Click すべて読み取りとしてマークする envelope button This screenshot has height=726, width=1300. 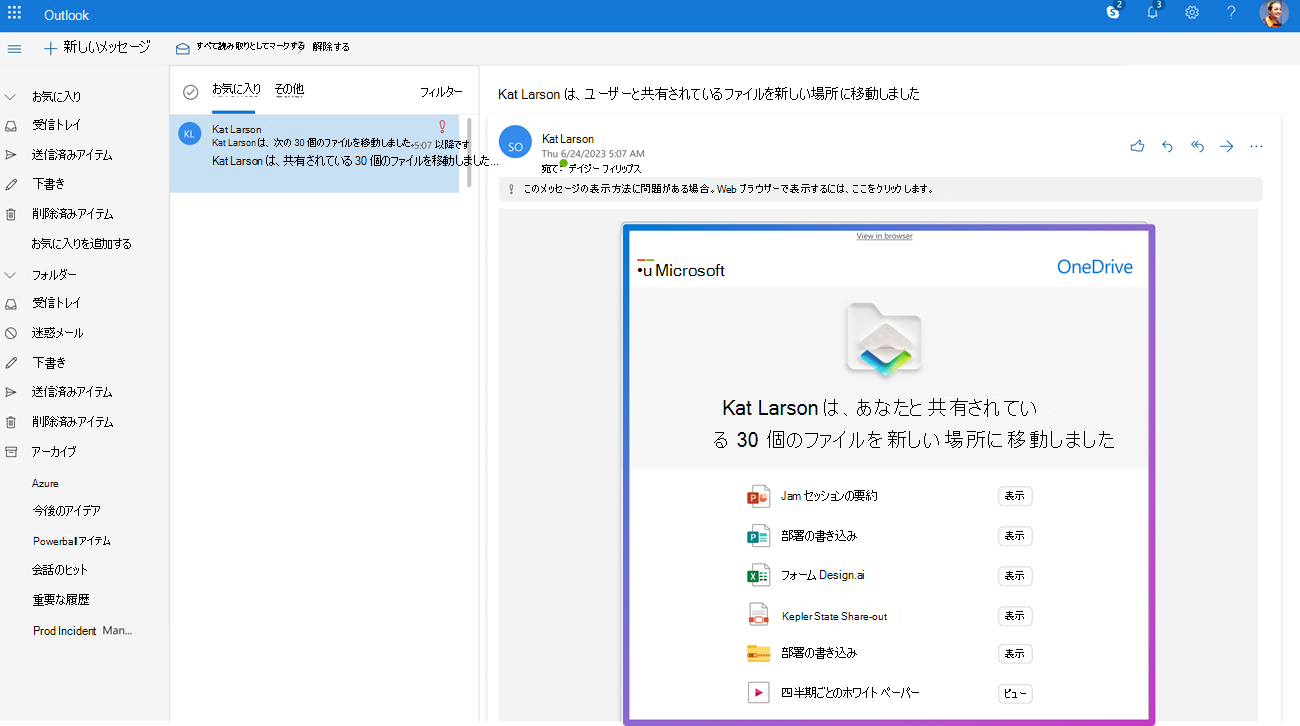(240, 47)
